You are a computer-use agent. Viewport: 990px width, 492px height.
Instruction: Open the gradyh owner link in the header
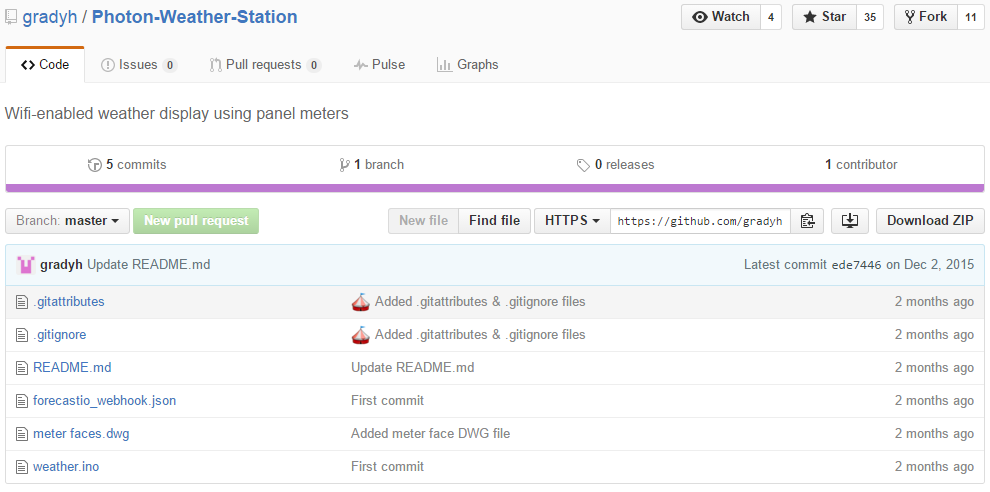(50, 17)
